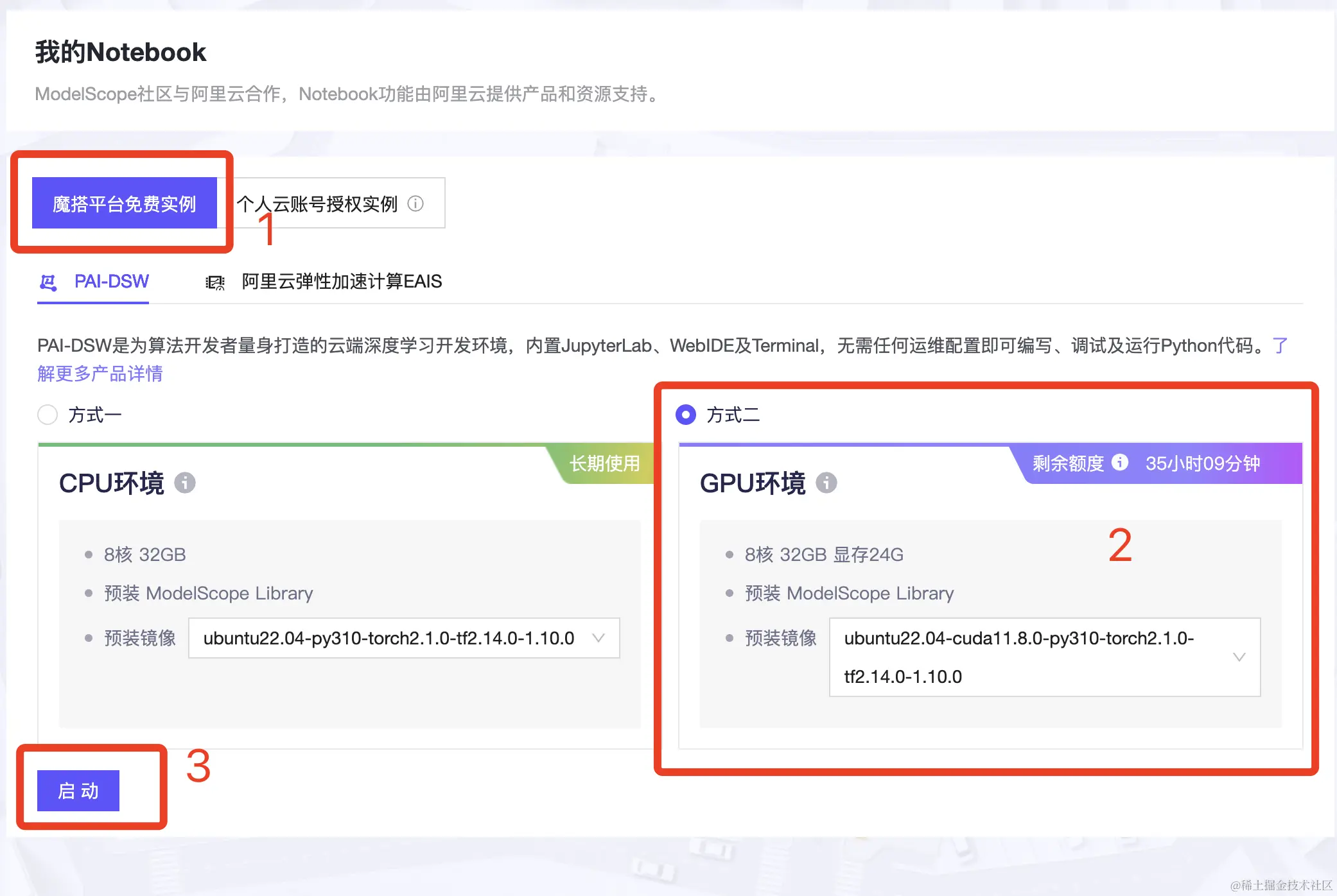Click the GPU环境 title

coord(753,483)
